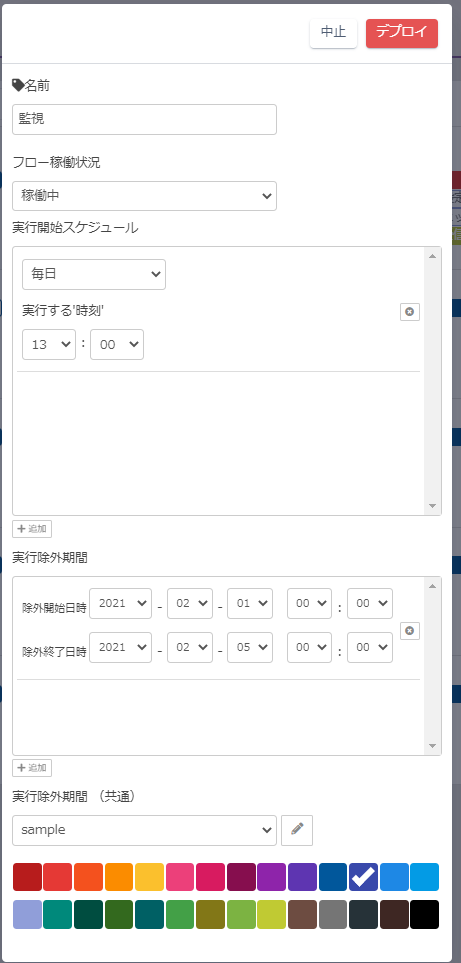Pick the dark cyan color swatch
The image size is (461, 963).
coord(150,914)
